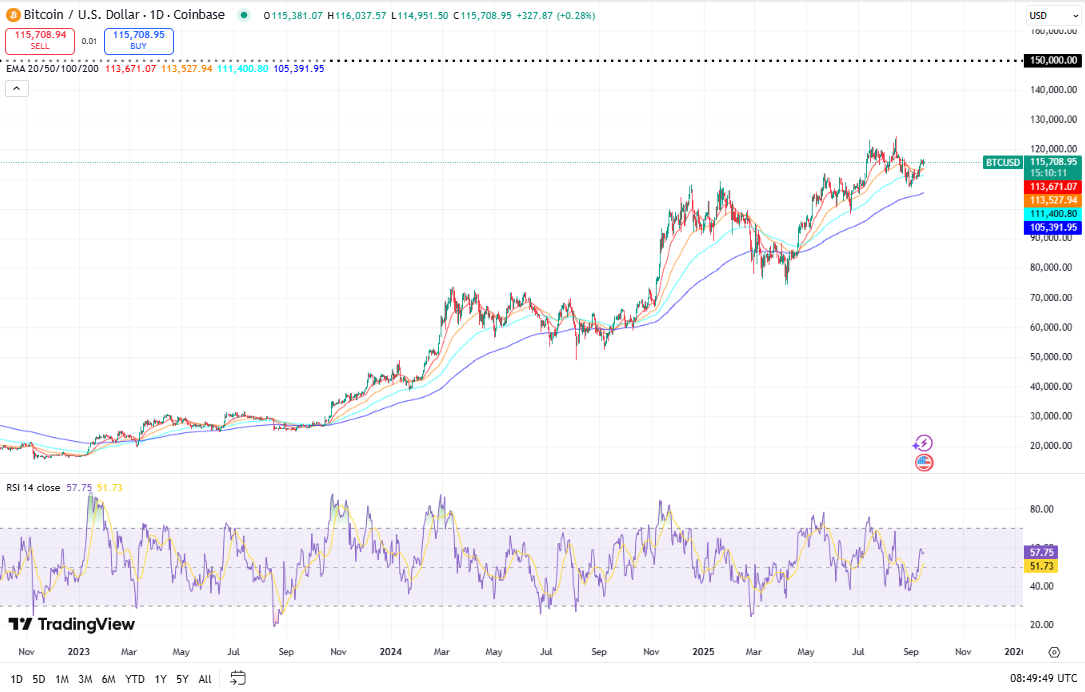Select the 1M time range
The width and height of the screenshot is (1085, 692).
point(62,679)
